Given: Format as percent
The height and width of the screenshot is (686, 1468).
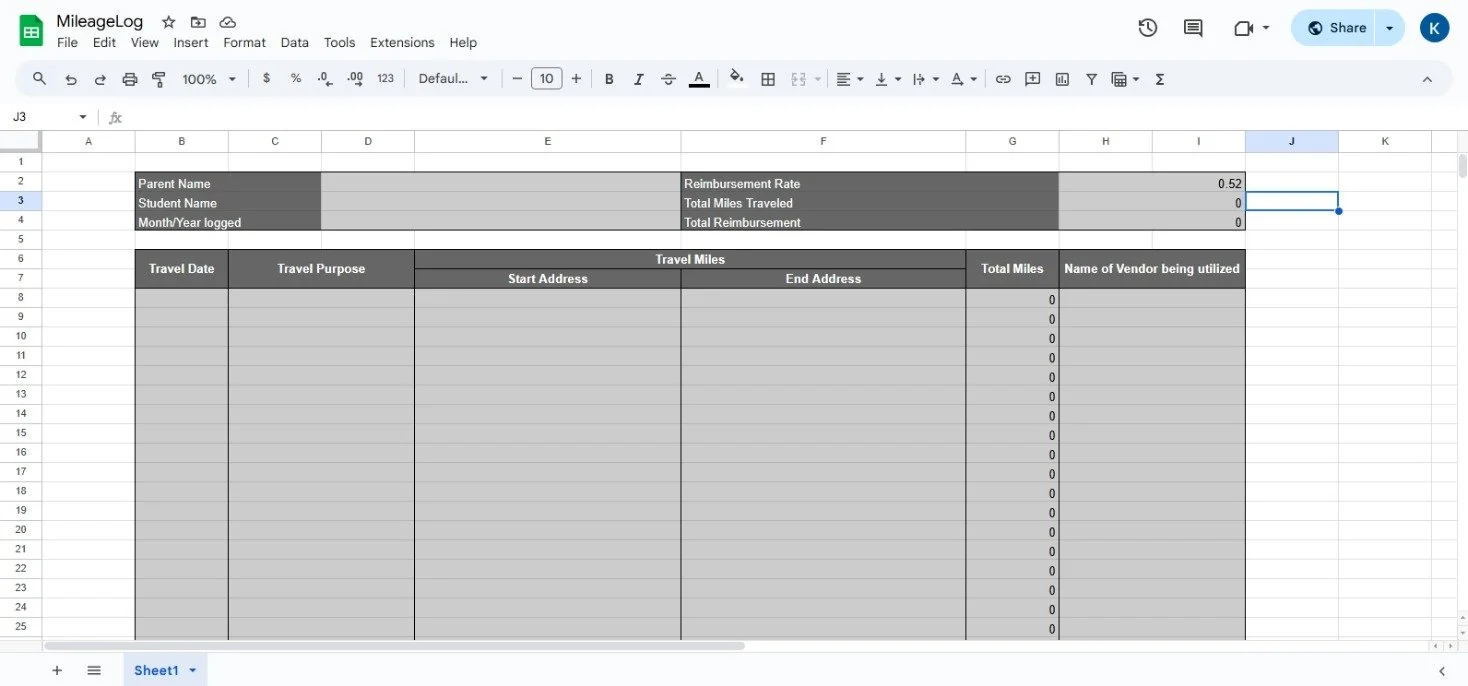Looking at the screenshot, I should click(296, 78).
